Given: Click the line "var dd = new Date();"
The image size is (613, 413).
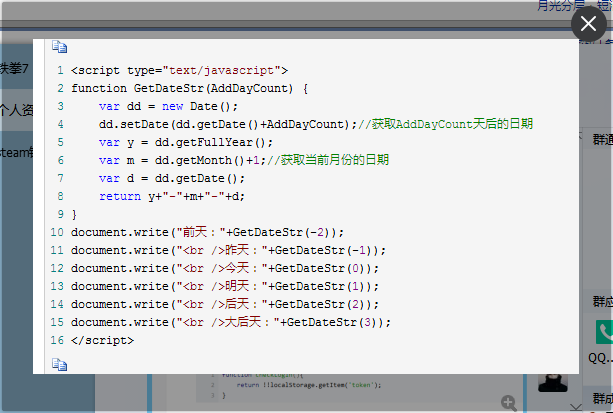Looking at the screenshot, I should coord(168,106).
